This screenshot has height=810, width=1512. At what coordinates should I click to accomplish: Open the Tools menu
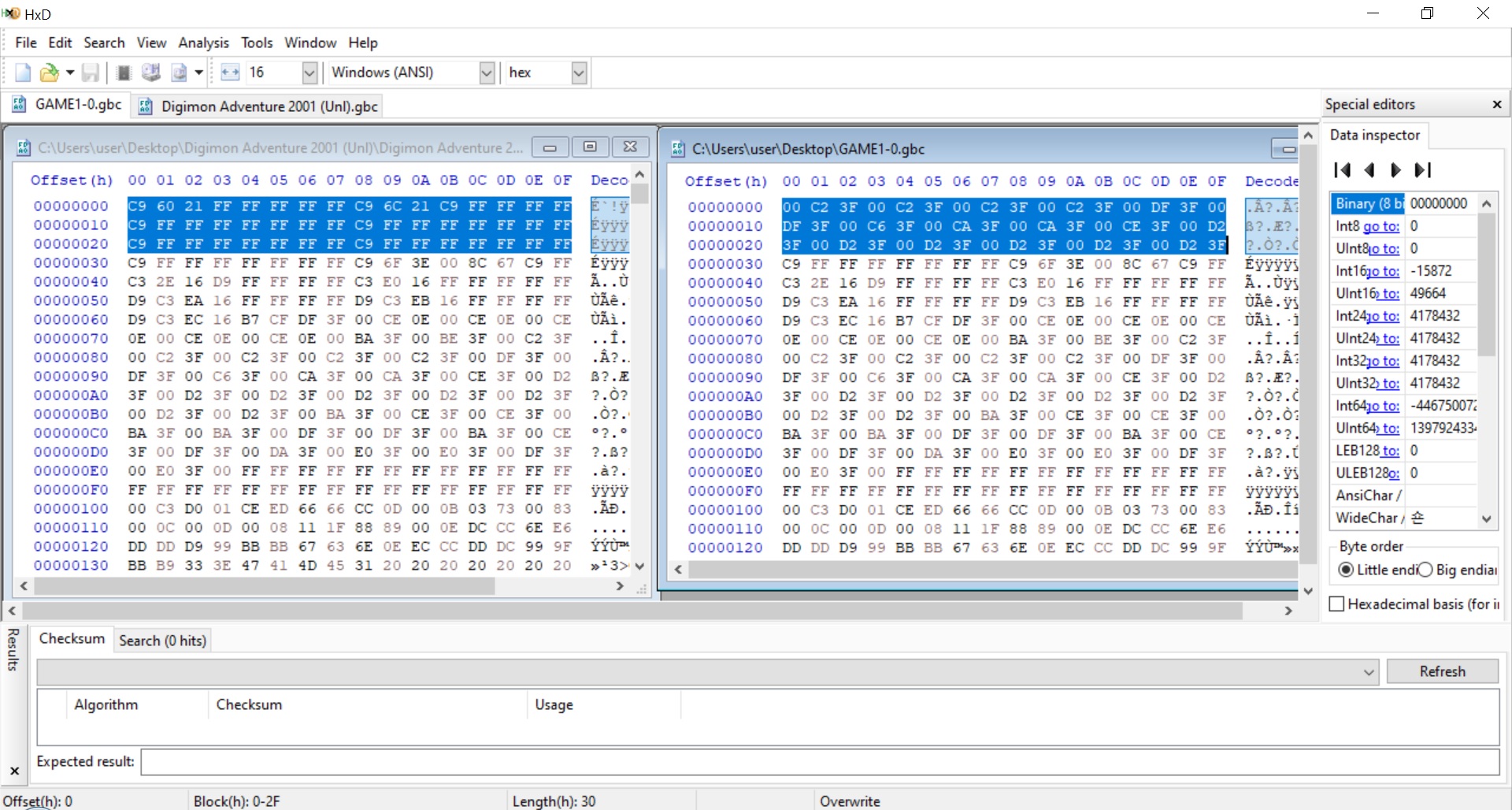click(x=257, y=43)
